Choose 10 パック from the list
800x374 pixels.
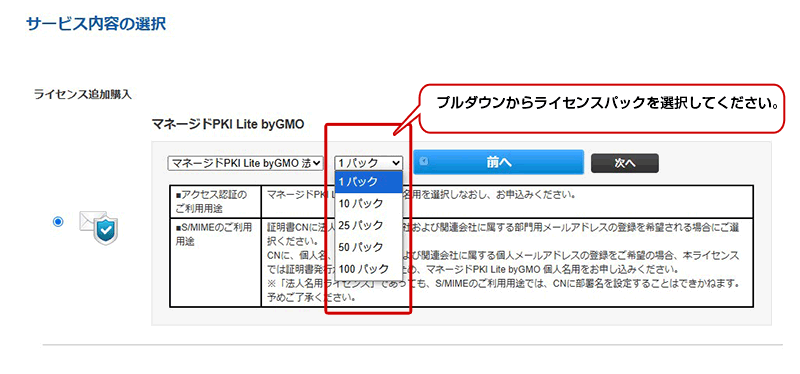[368, 204]
